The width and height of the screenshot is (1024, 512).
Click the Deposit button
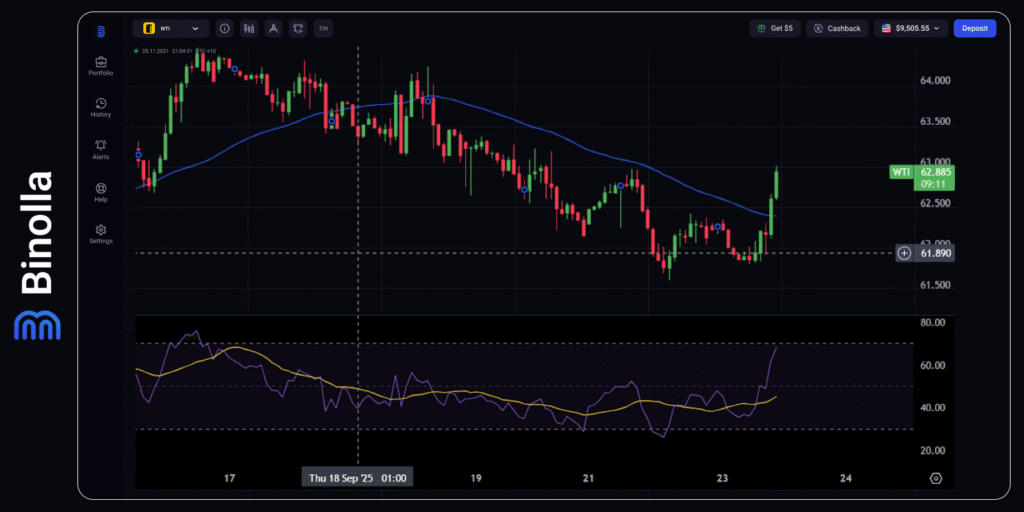[x=974, y=29]
